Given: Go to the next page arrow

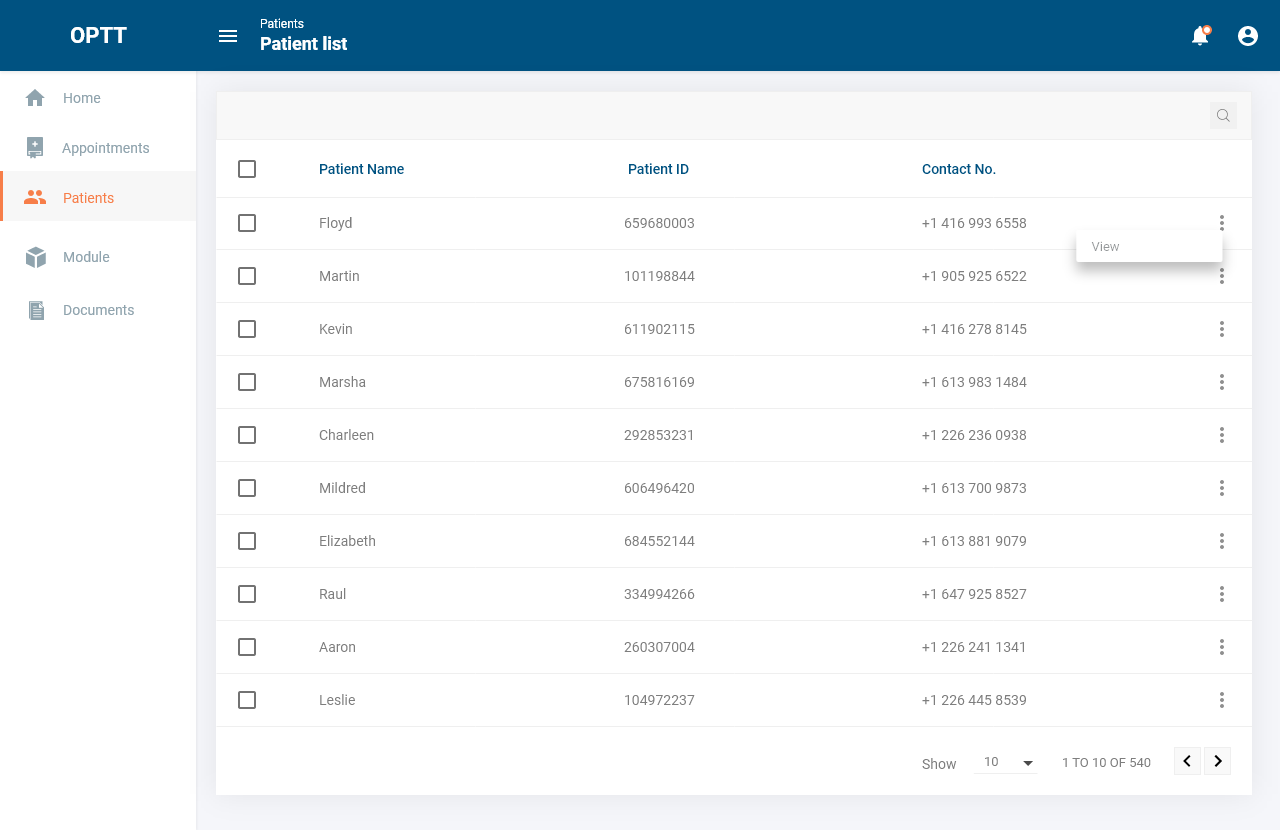Looking at the screenshot, I should tap(1217, 761).
